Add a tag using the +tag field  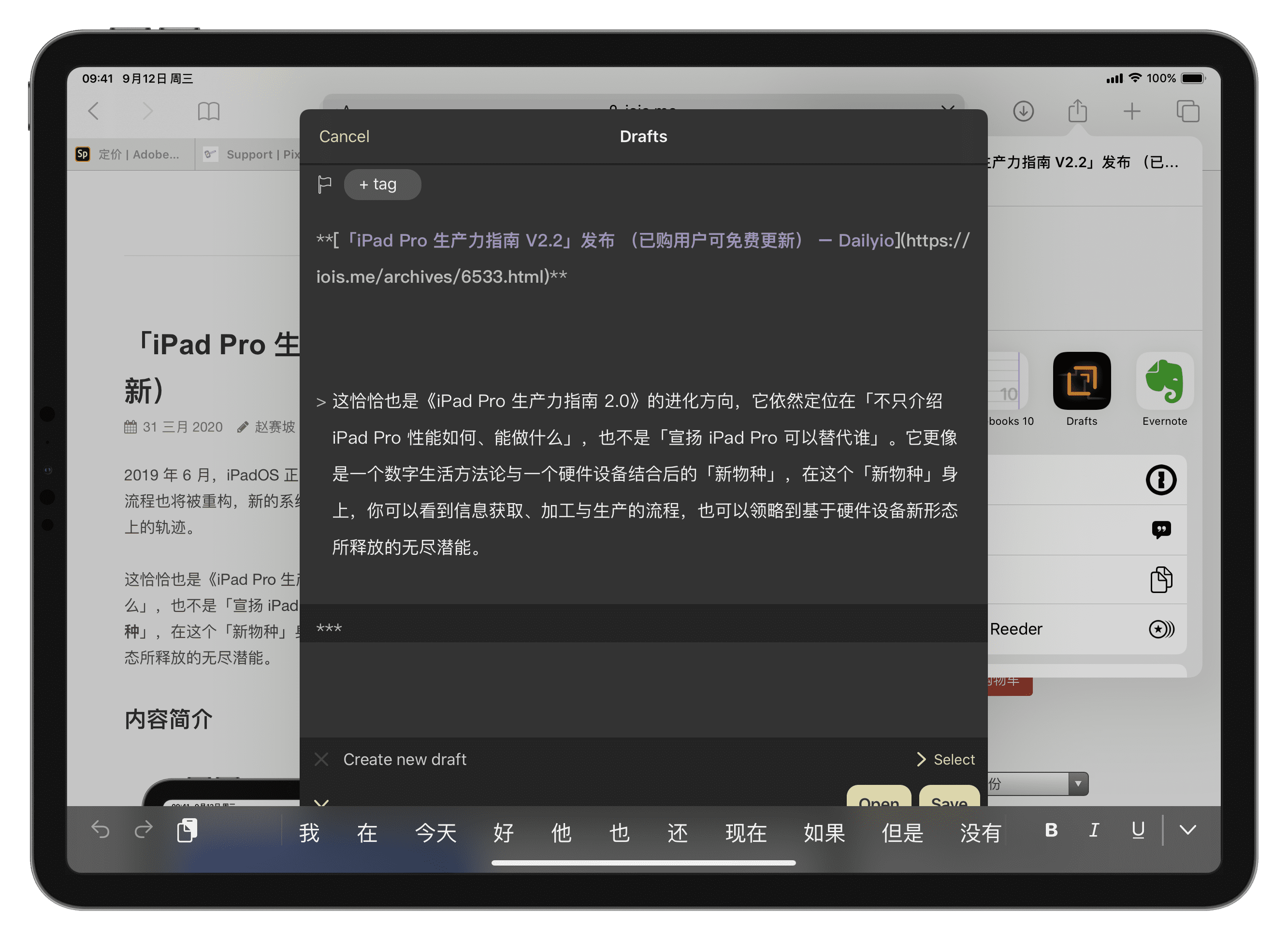(x=382, y=184)
